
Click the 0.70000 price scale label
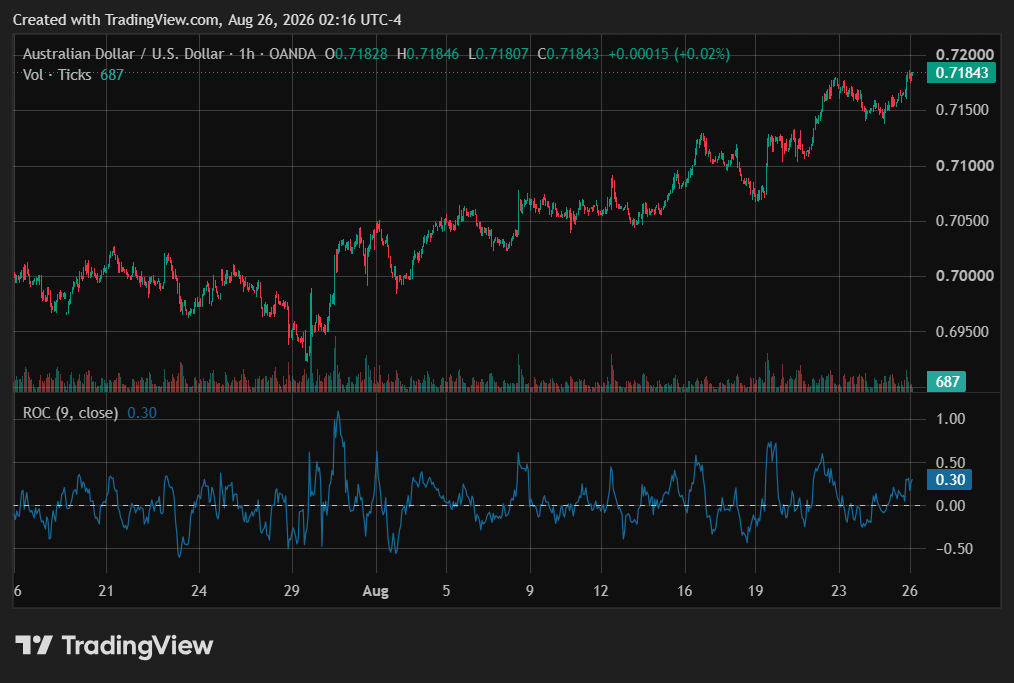coord(964,276)
